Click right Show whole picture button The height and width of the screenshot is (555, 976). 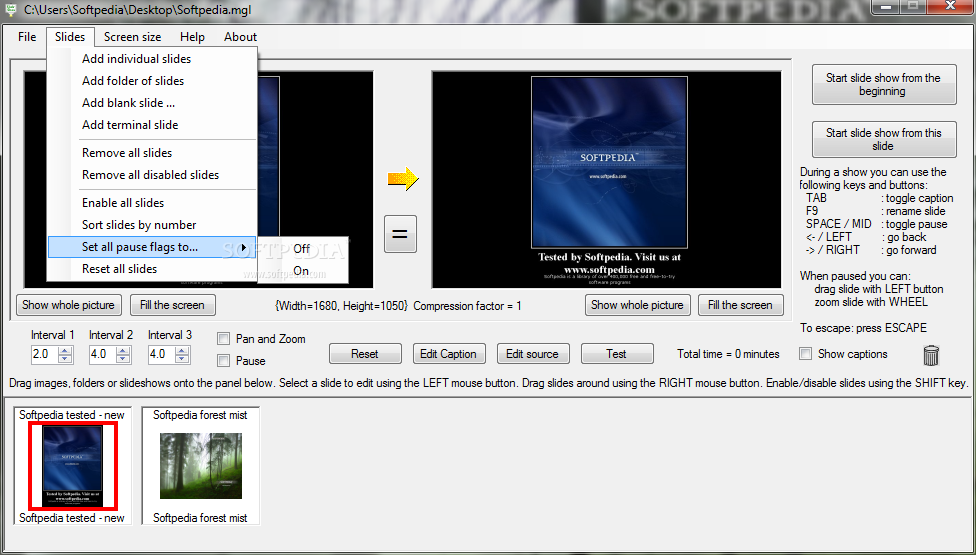[x=637, y=305]
